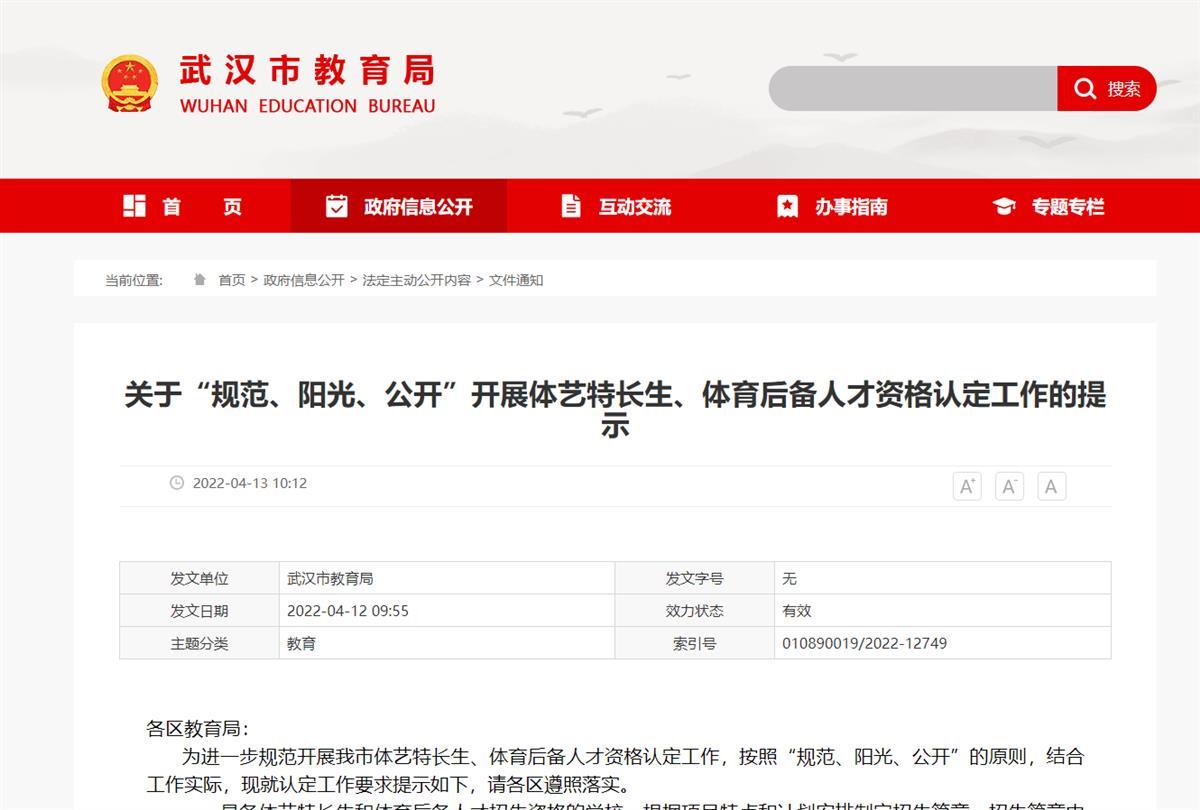Reset font size with plain A button
This screenshot has width=1200, height=810.
coord(1051,486)
